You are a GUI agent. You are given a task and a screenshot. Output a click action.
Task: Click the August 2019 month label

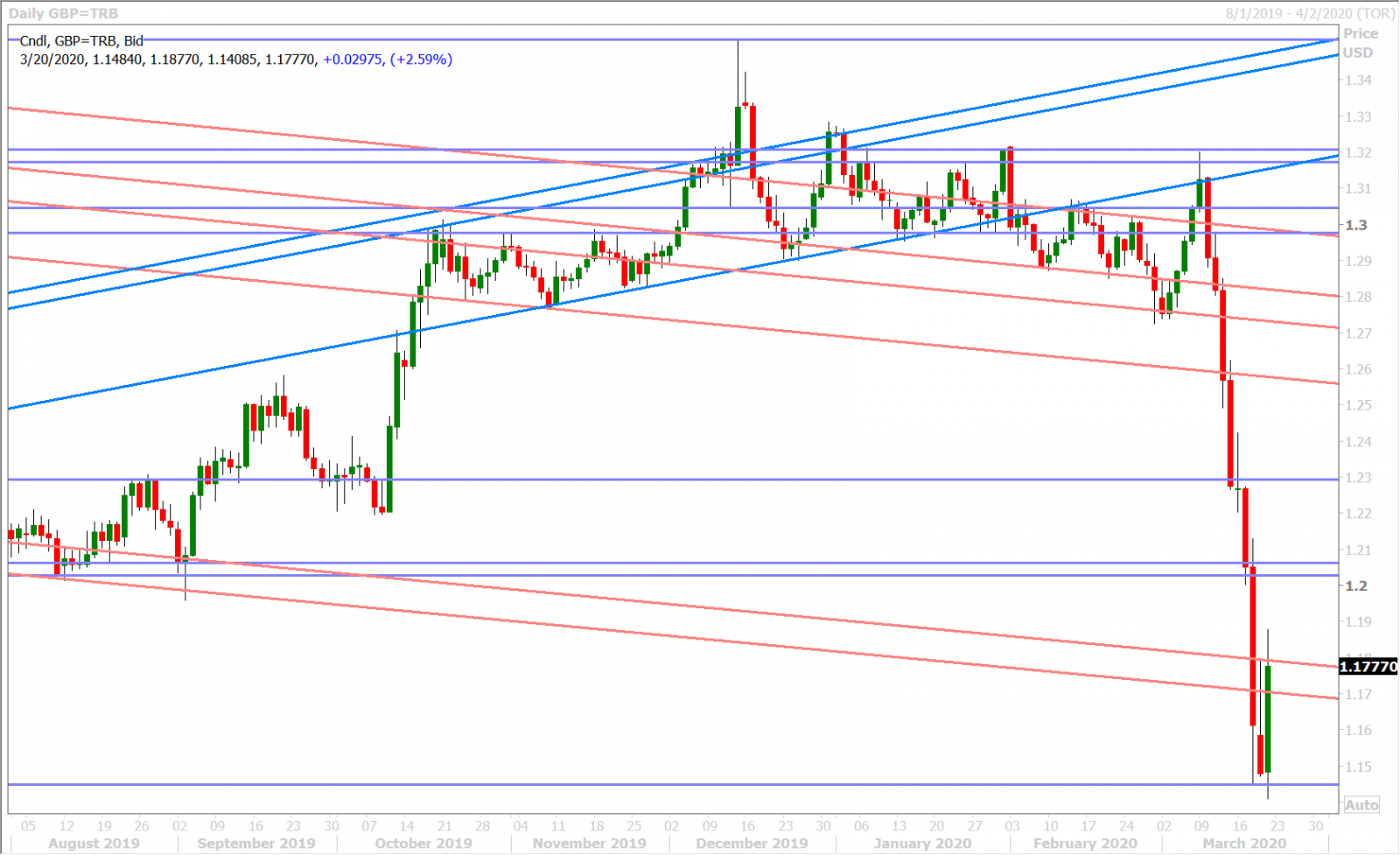(94, 844)
